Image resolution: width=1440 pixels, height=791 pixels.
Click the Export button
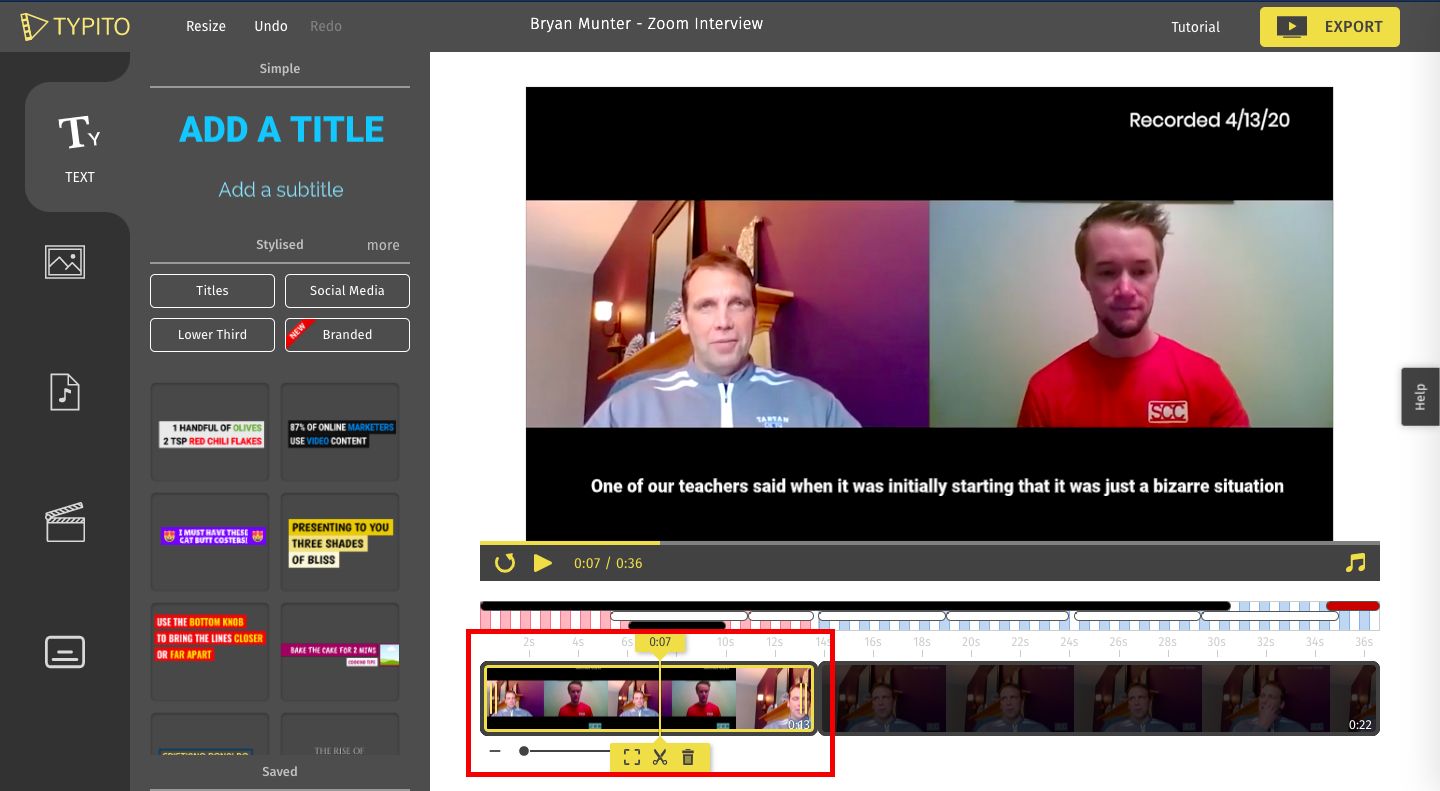[x=1329, y=27]
